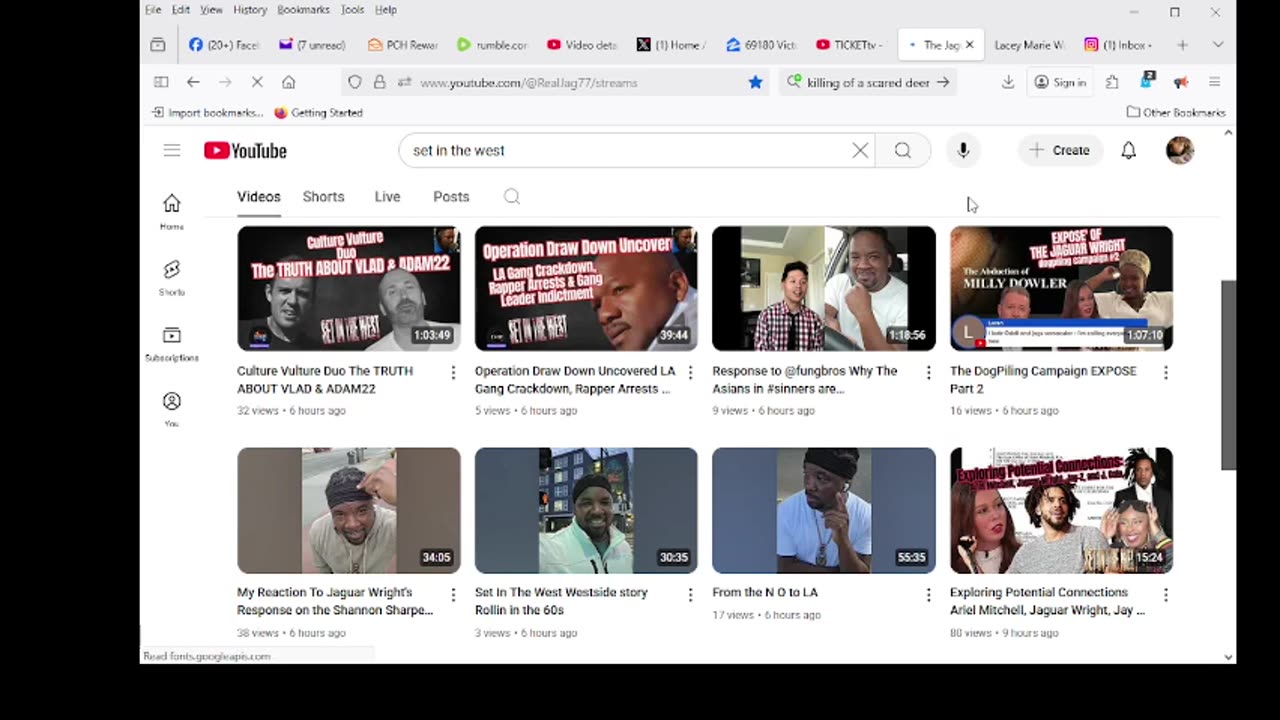Image resolution: width=1280 pixels, height=720 pixels.
Task: Open Firefox View button
Action: [158, 45]
